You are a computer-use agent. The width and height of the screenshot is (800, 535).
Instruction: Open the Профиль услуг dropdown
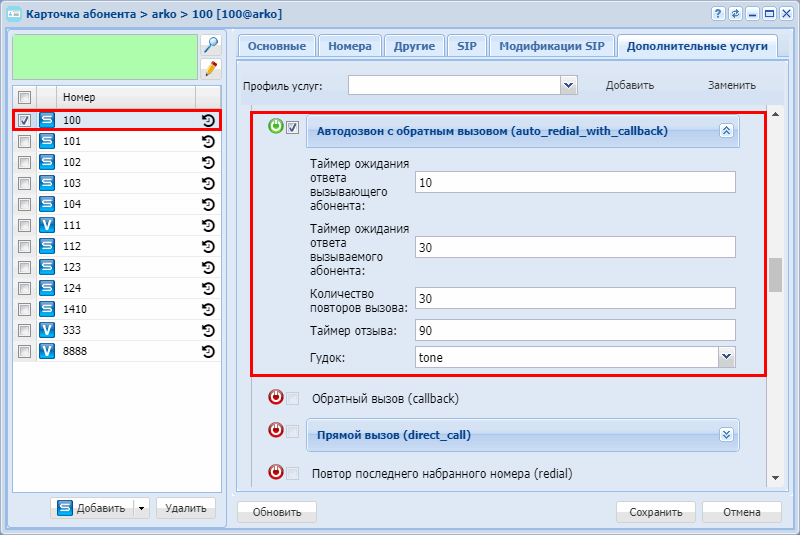tap(568, 85)
